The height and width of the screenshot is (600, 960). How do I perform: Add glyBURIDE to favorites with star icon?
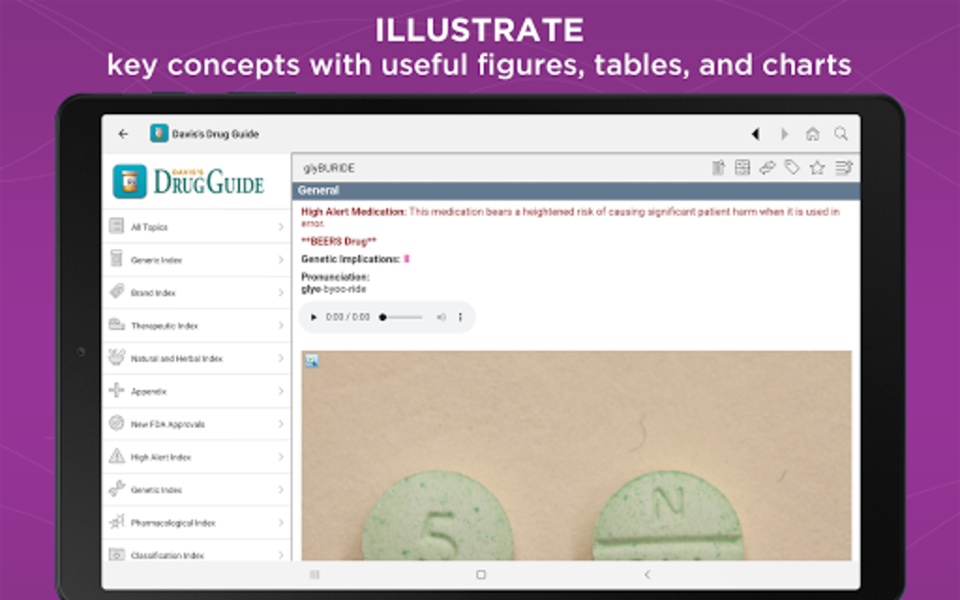(817, 168)
